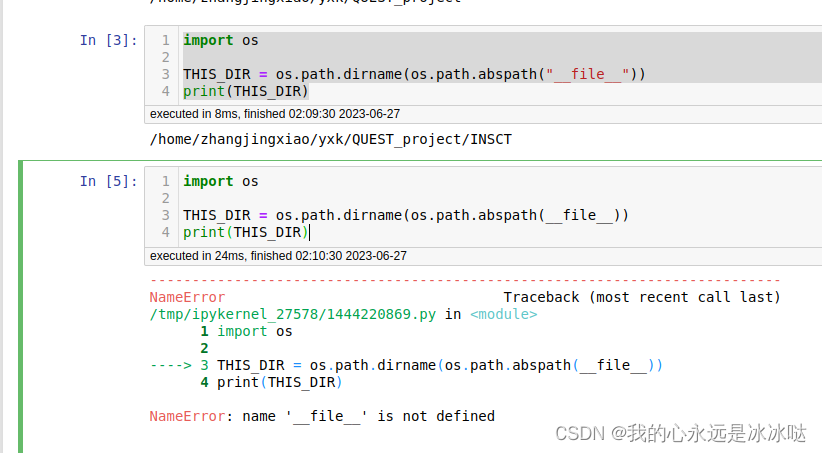
Task: Click 'Traceback (most recent call last)' text
Action: [642, 297]
